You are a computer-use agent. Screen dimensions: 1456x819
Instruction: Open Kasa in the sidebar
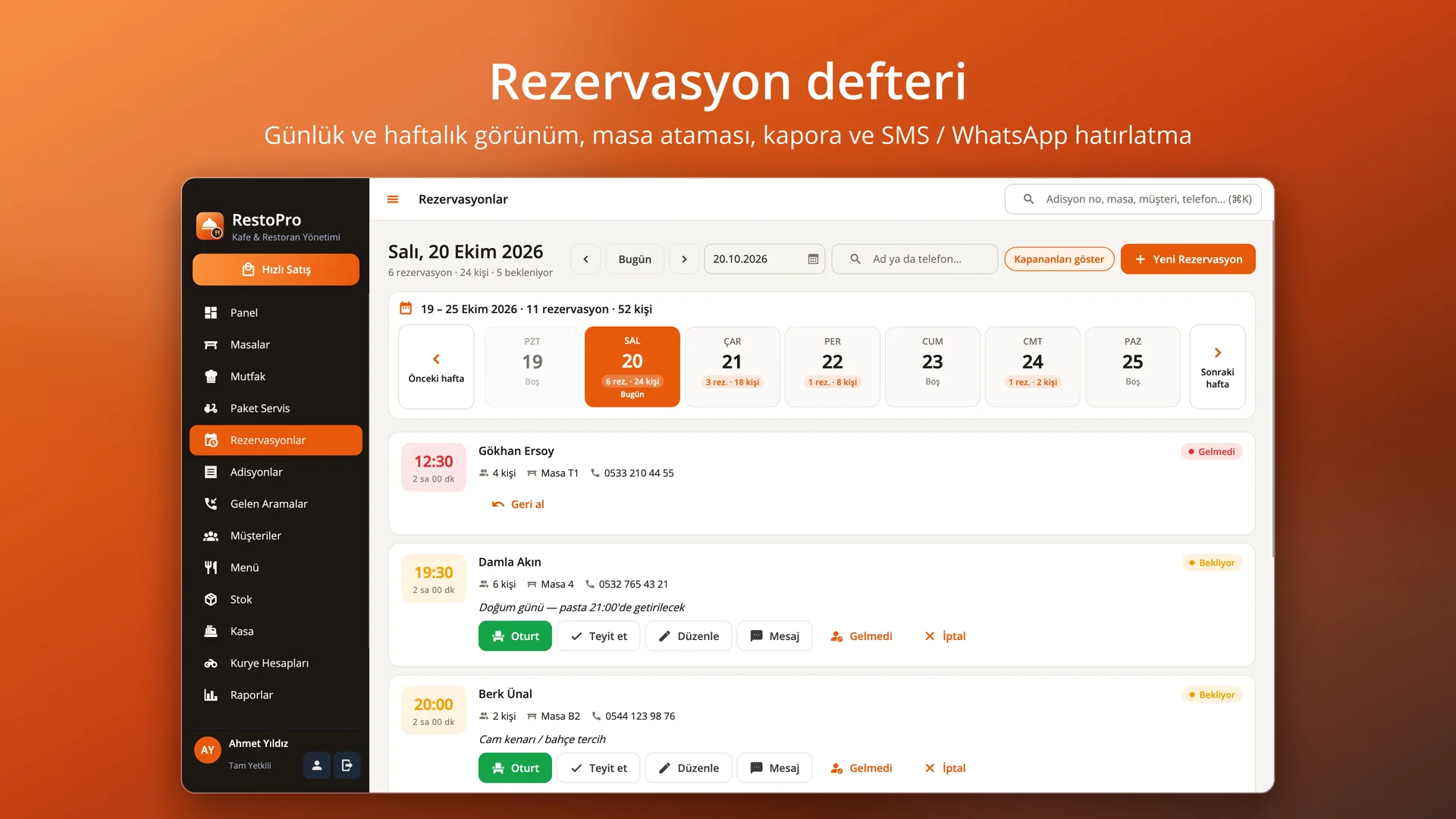point(276,631)
